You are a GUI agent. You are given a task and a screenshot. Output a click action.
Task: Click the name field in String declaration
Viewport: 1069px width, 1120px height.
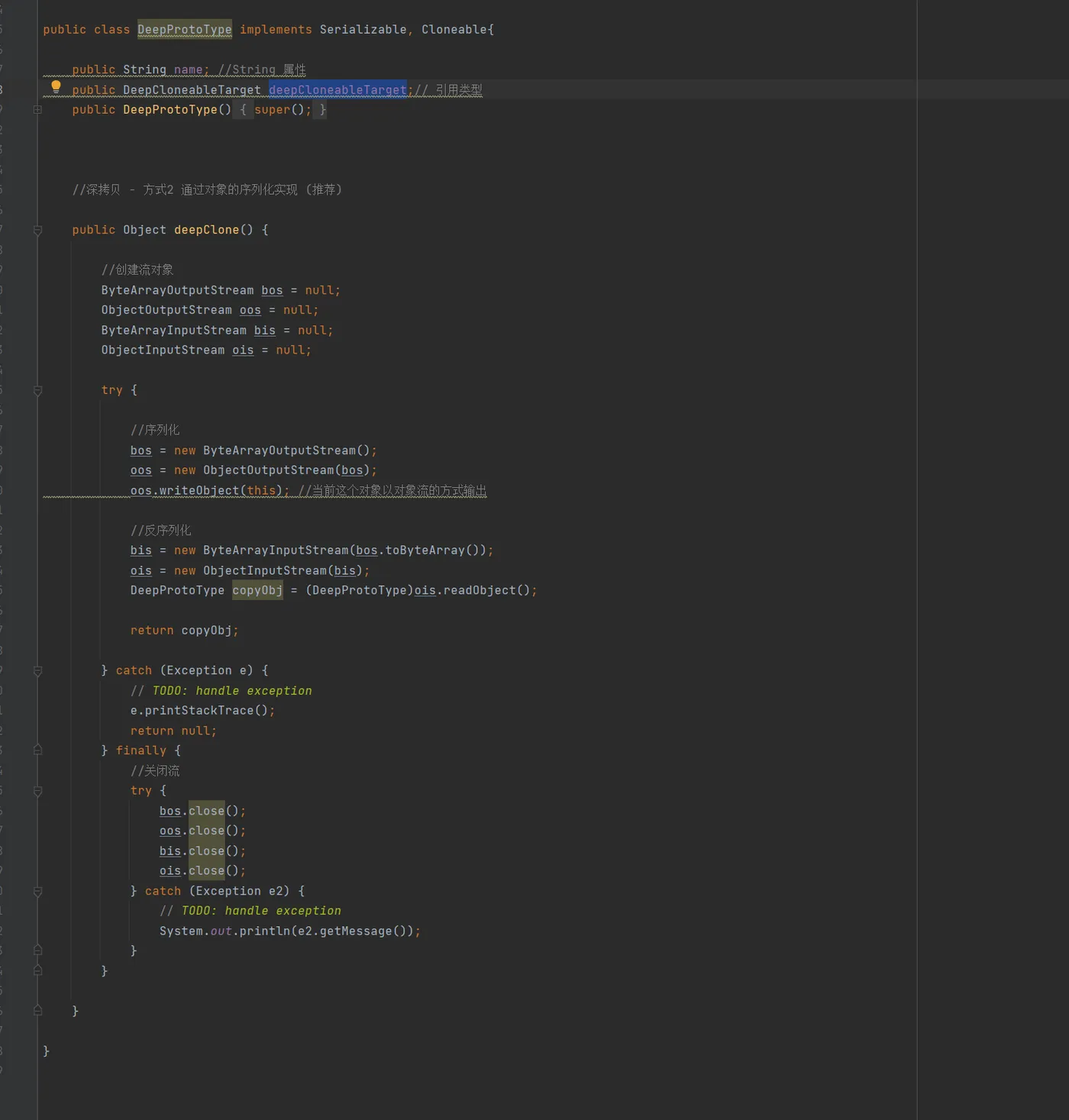point(188,69)
